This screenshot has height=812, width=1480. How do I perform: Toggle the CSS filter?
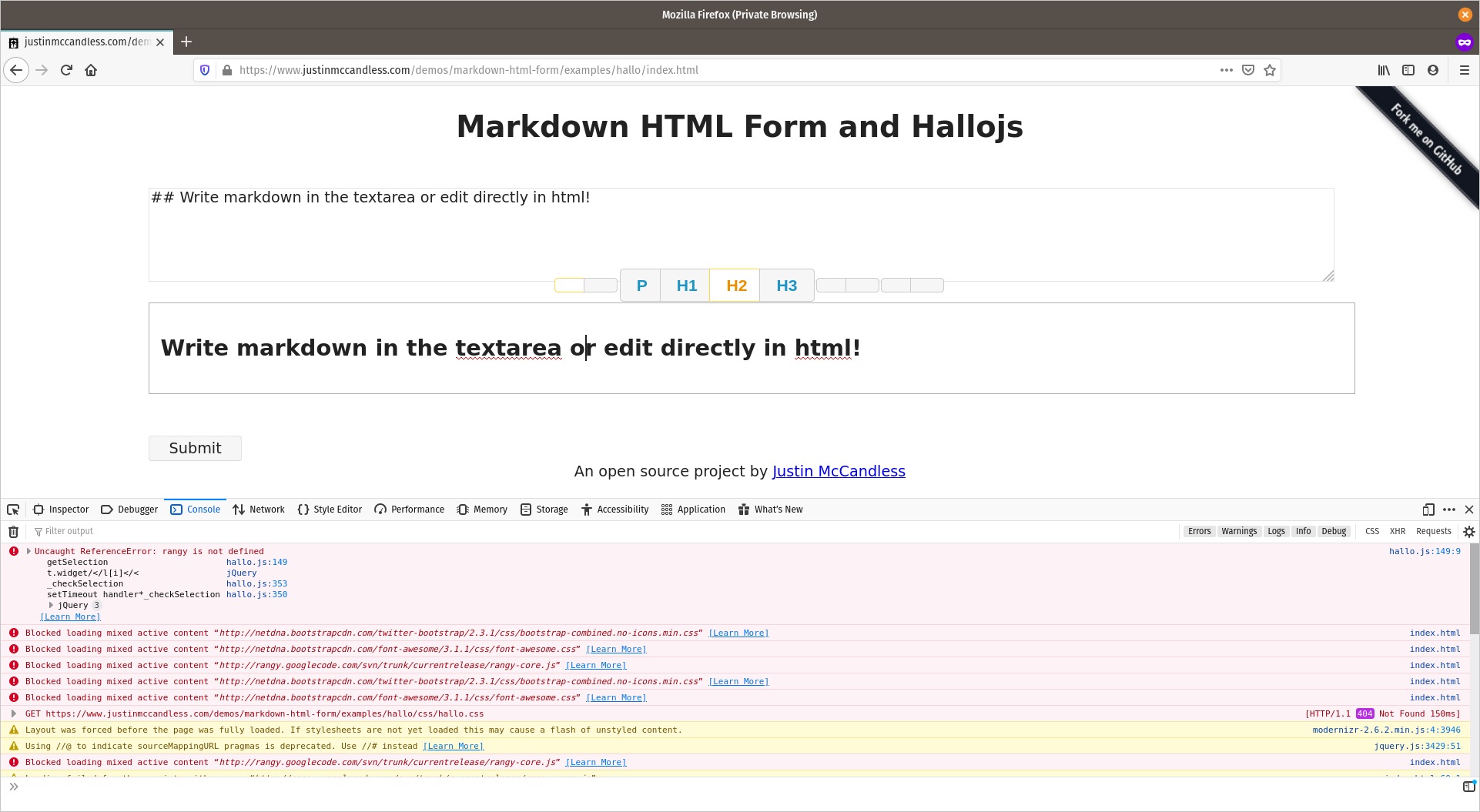[x=1372, y=531]
